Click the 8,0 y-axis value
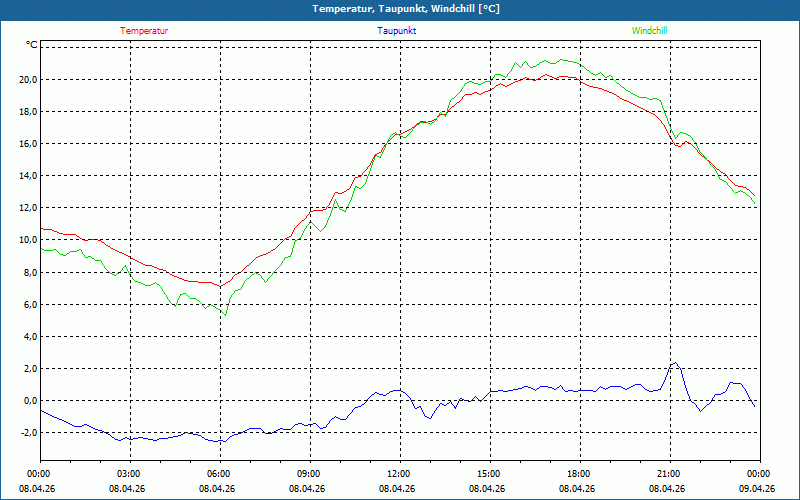The width and height of the screenshot is (800, 500). point(30,272)
